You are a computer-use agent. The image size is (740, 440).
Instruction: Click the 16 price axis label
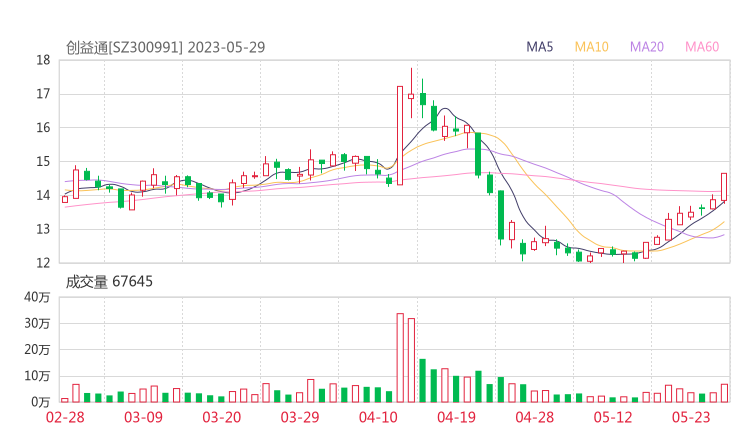coord(43,127)
